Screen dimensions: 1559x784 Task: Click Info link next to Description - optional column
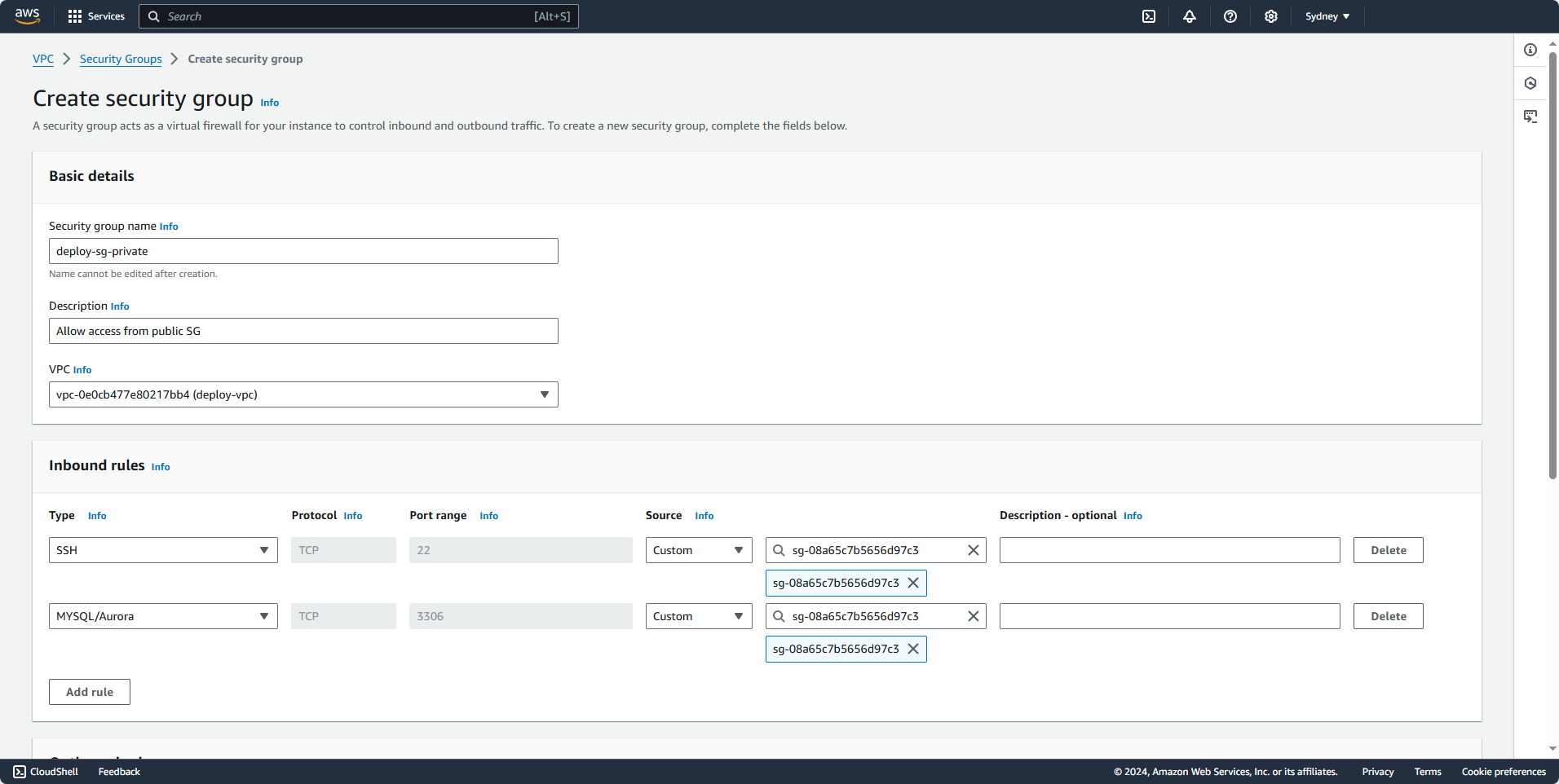[x=1133, y=516]
